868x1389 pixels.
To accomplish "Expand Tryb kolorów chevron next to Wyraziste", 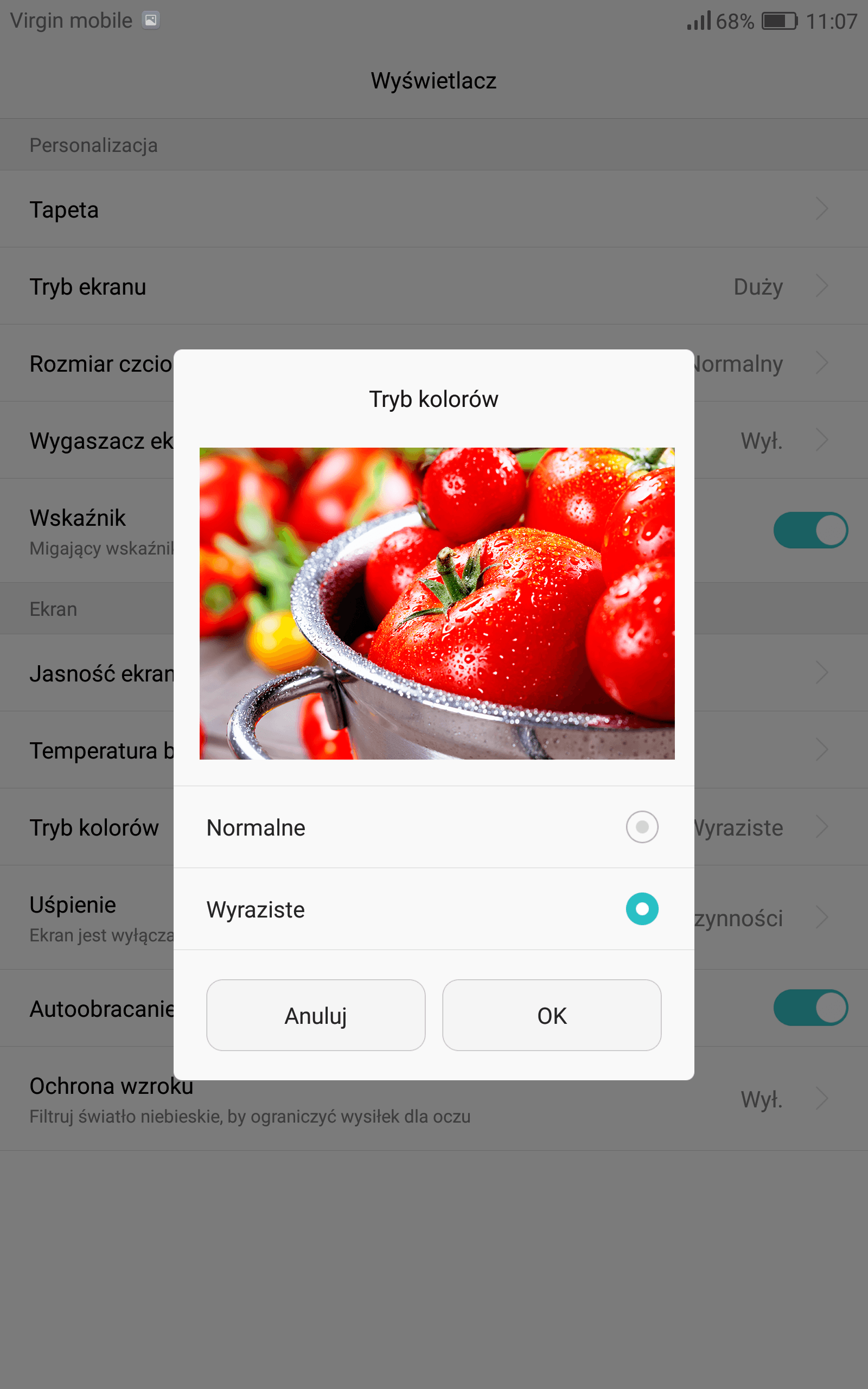I will tap(822, 827).
